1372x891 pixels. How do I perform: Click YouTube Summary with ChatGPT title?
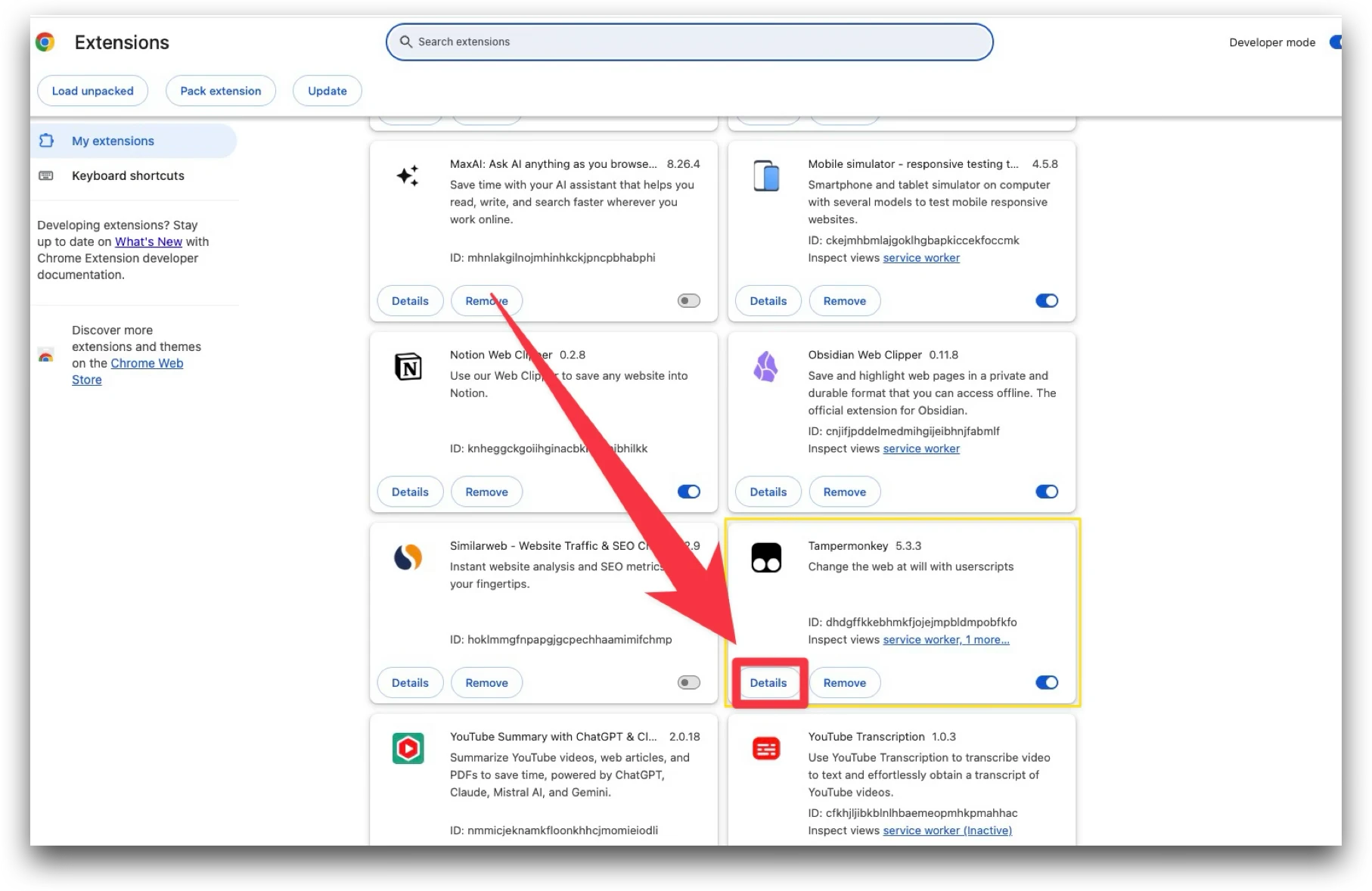553,737
